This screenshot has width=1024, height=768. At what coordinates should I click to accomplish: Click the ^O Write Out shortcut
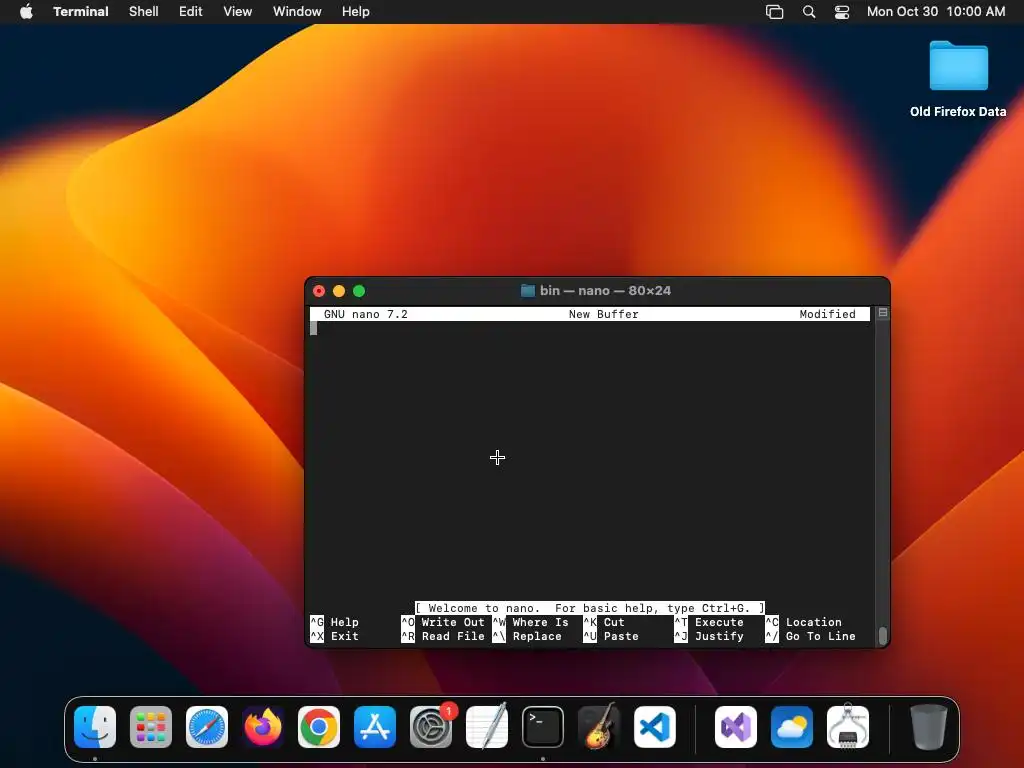click(443, 622)
